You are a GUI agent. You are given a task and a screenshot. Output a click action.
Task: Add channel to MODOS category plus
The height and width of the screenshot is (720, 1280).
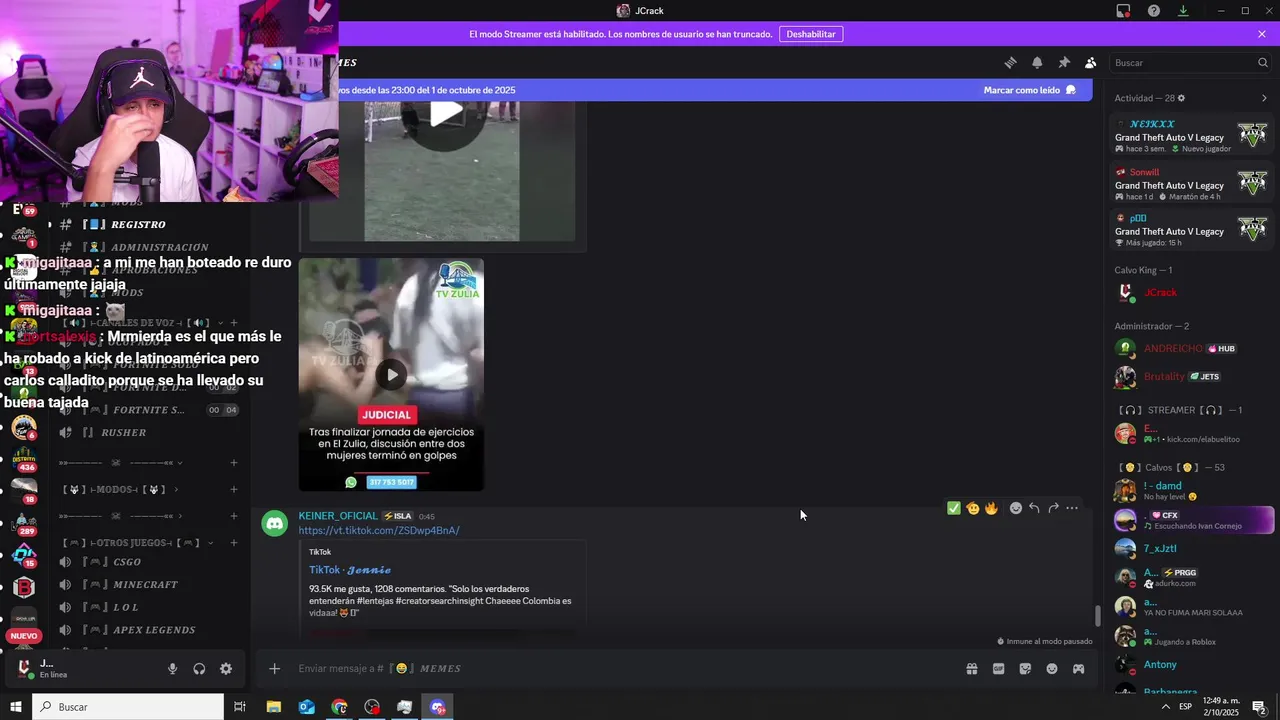(233, 489)
